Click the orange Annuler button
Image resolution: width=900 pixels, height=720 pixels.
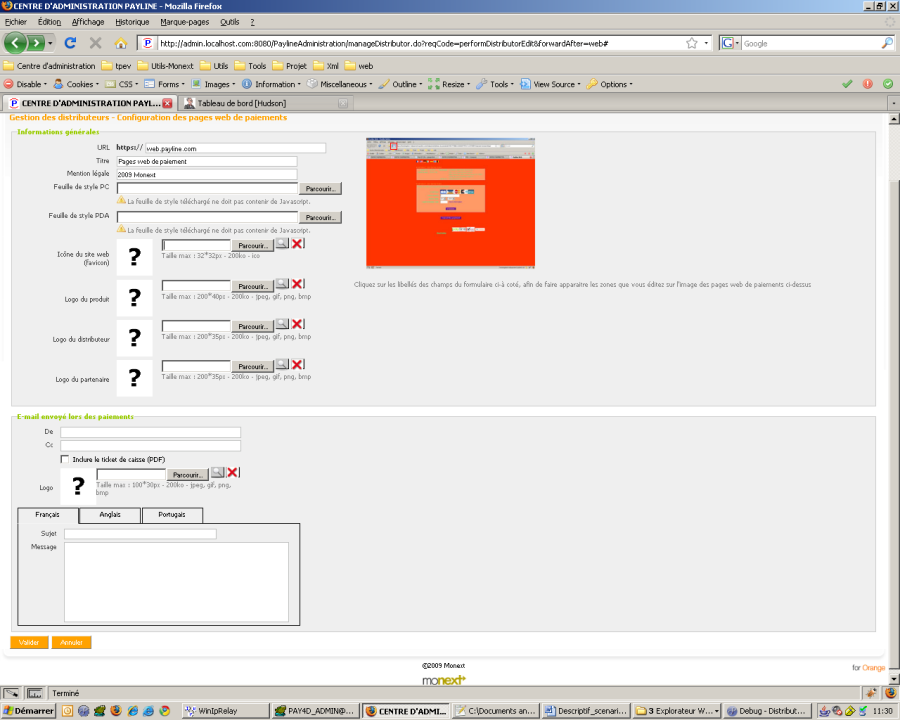(71, 642)
